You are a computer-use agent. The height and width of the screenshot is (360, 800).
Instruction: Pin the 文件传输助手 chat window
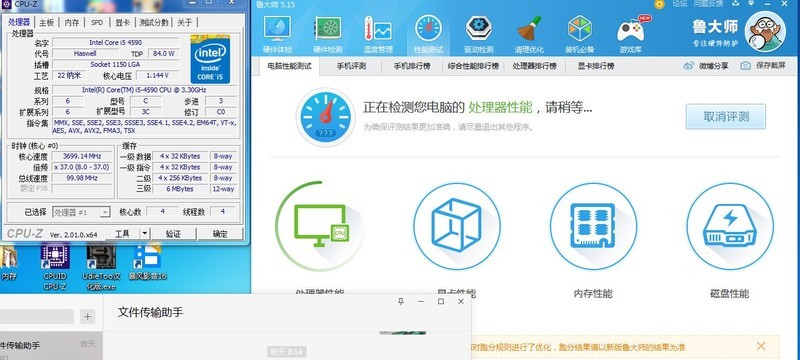(x=401, y=301)
